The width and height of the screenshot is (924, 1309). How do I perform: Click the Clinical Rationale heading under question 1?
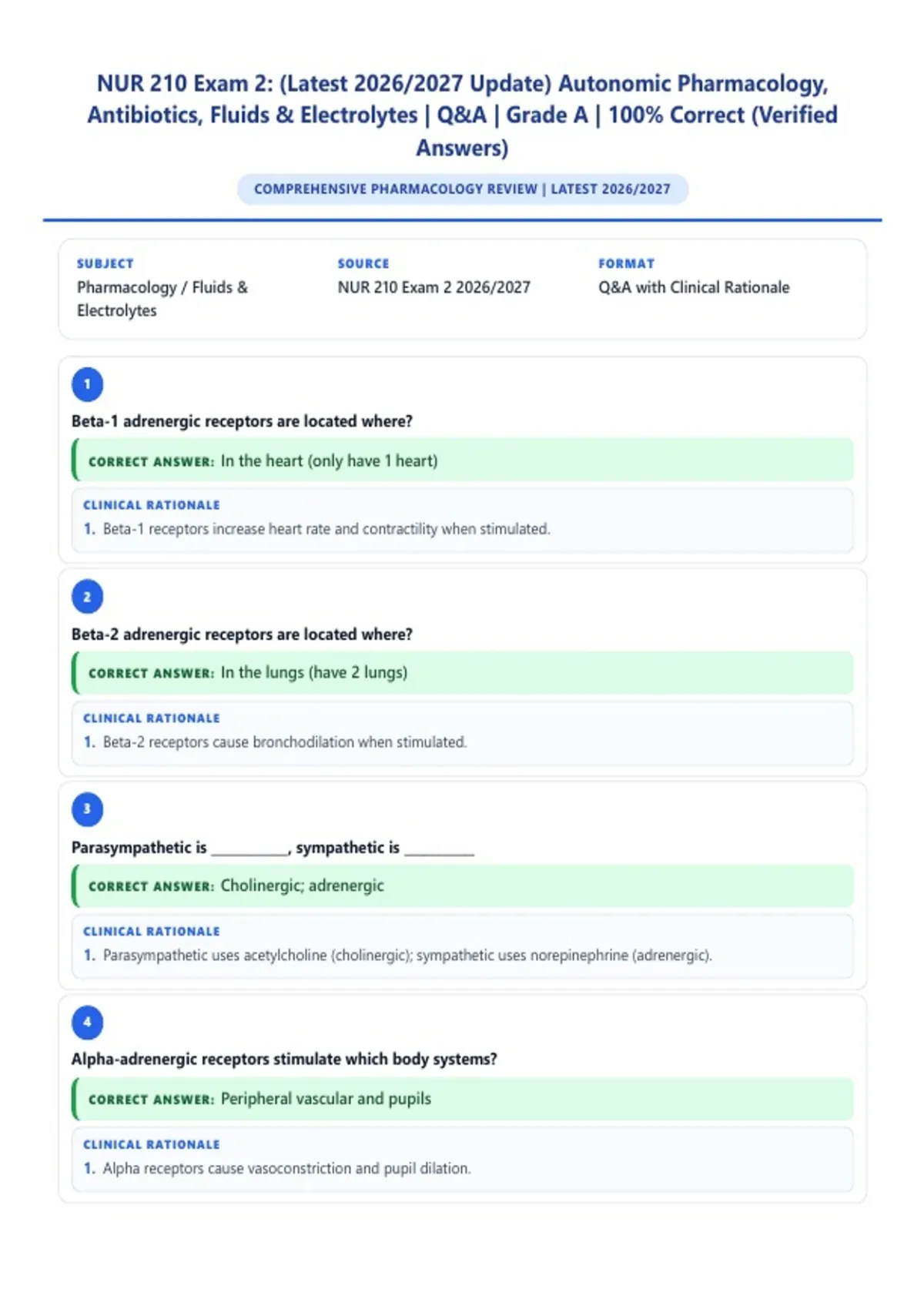[152, 505]
